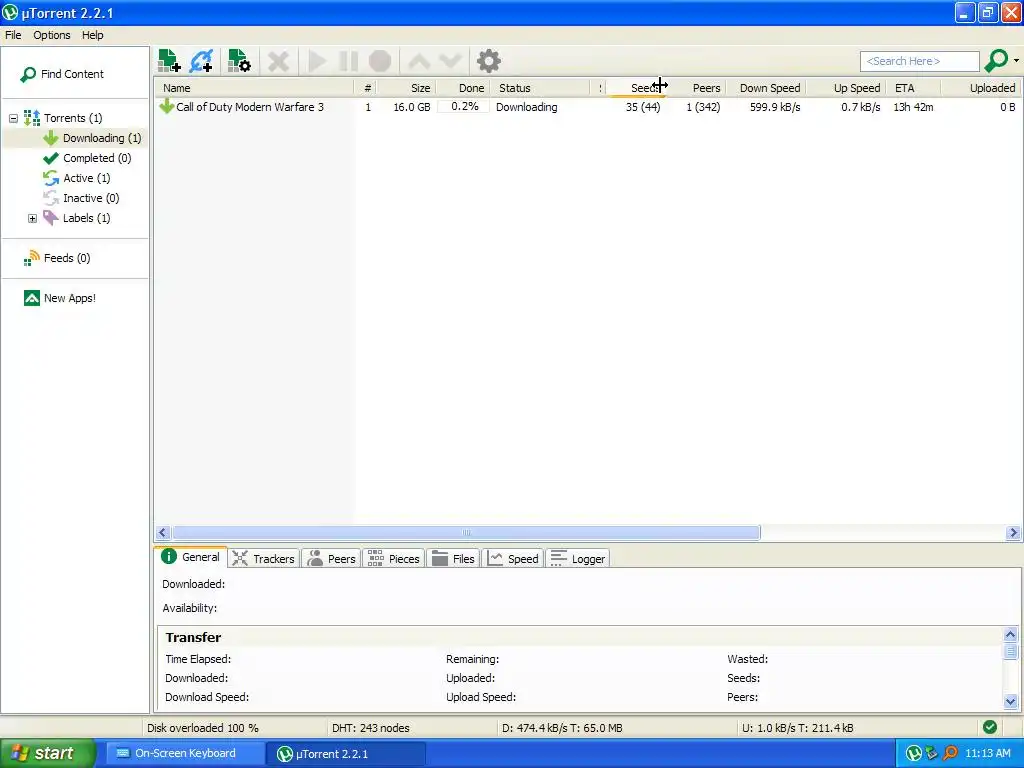Viewport: 1024px width, 768px height.
Task: Sort by the Status column header
Action: click(x=539, y=88)
